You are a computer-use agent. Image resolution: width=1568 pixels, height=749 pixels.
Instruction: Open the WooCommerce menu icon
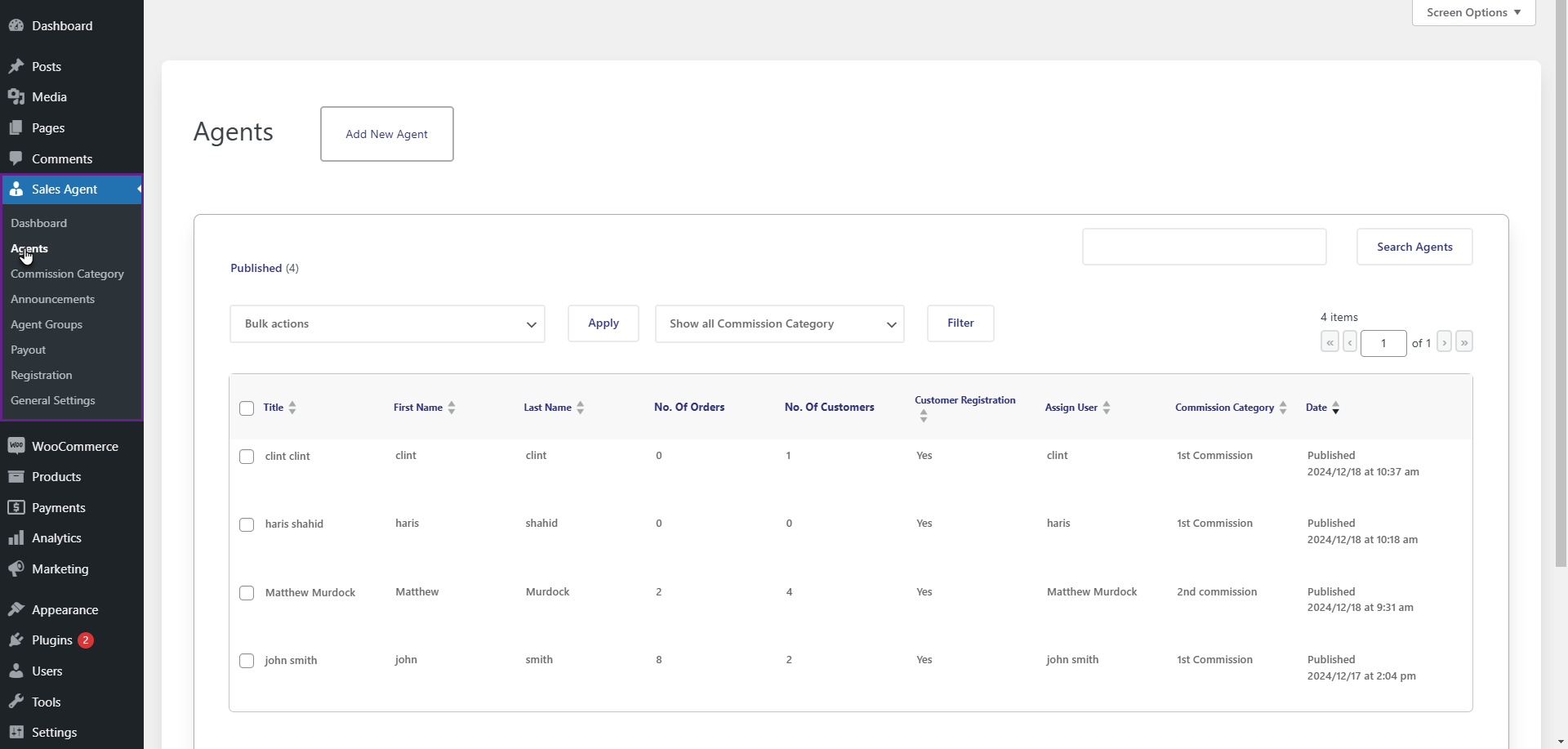(16, 446)
